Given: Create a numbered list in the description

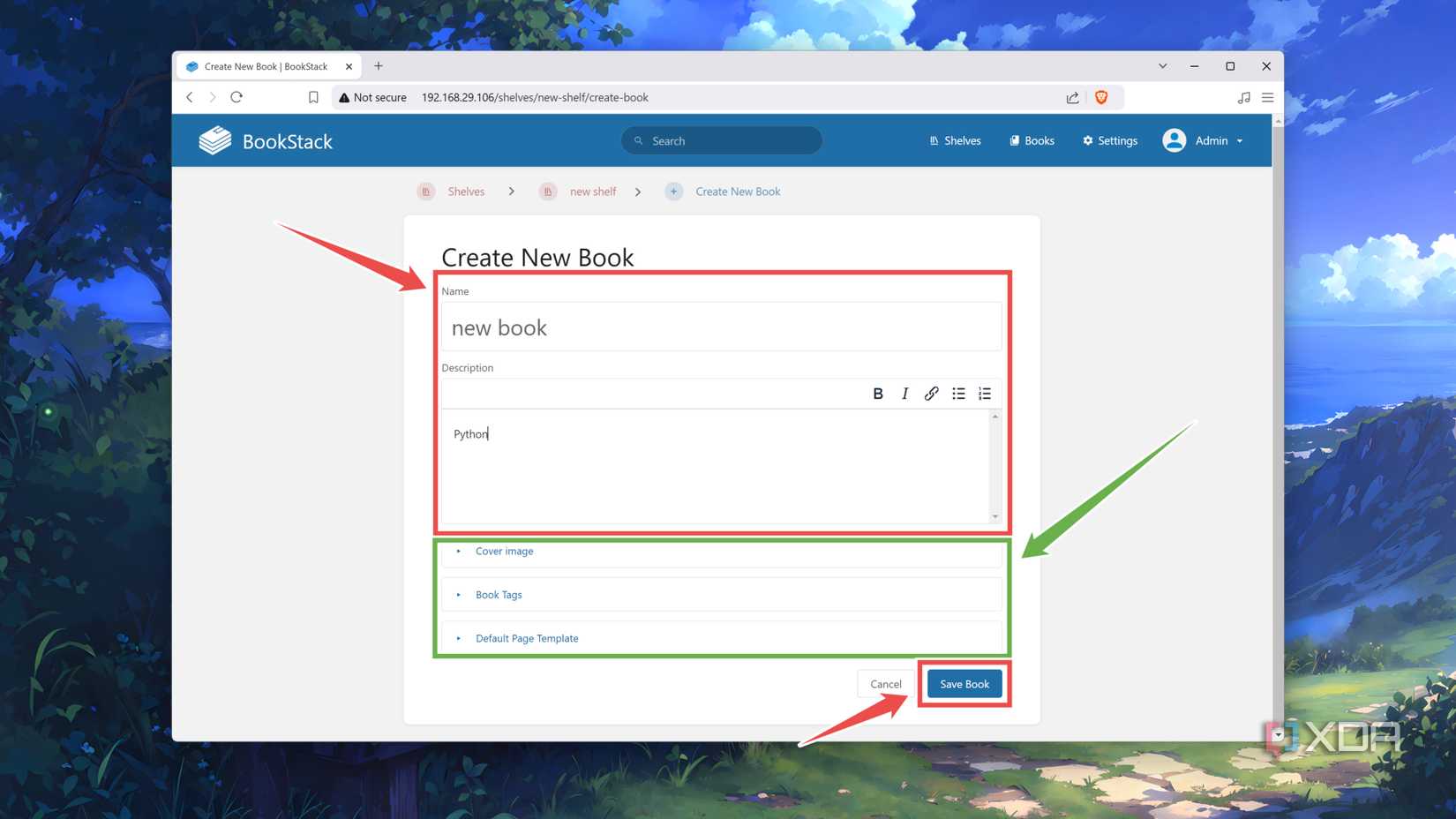Looking at the screenshot, I should pos(985,394).
